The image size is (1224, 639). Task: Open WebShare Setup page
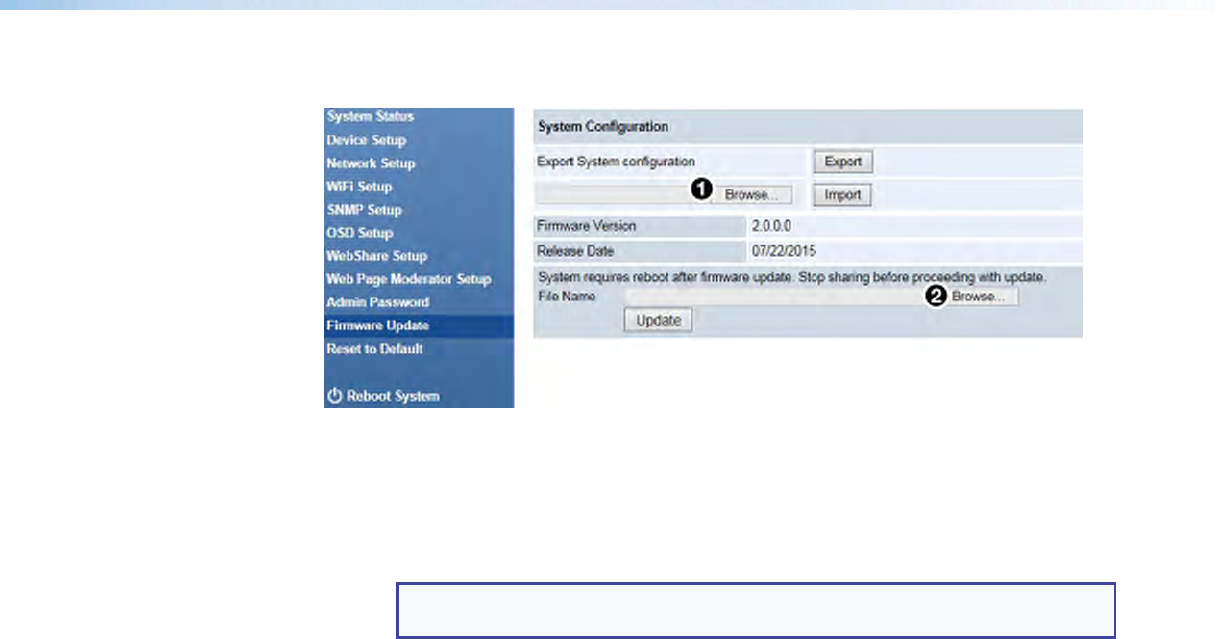pyautogui.click(x=376, y=256)
